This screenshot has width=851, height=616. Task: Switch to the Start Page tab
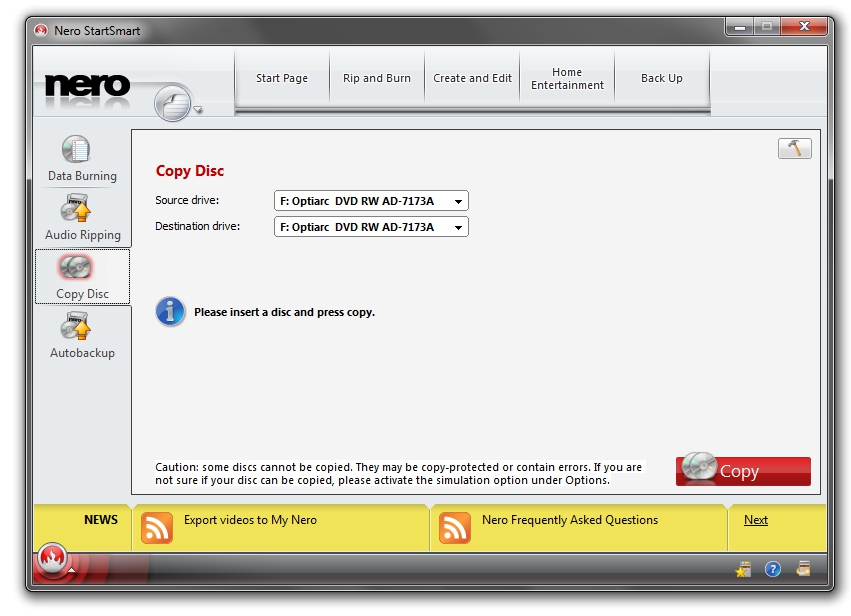282,78
